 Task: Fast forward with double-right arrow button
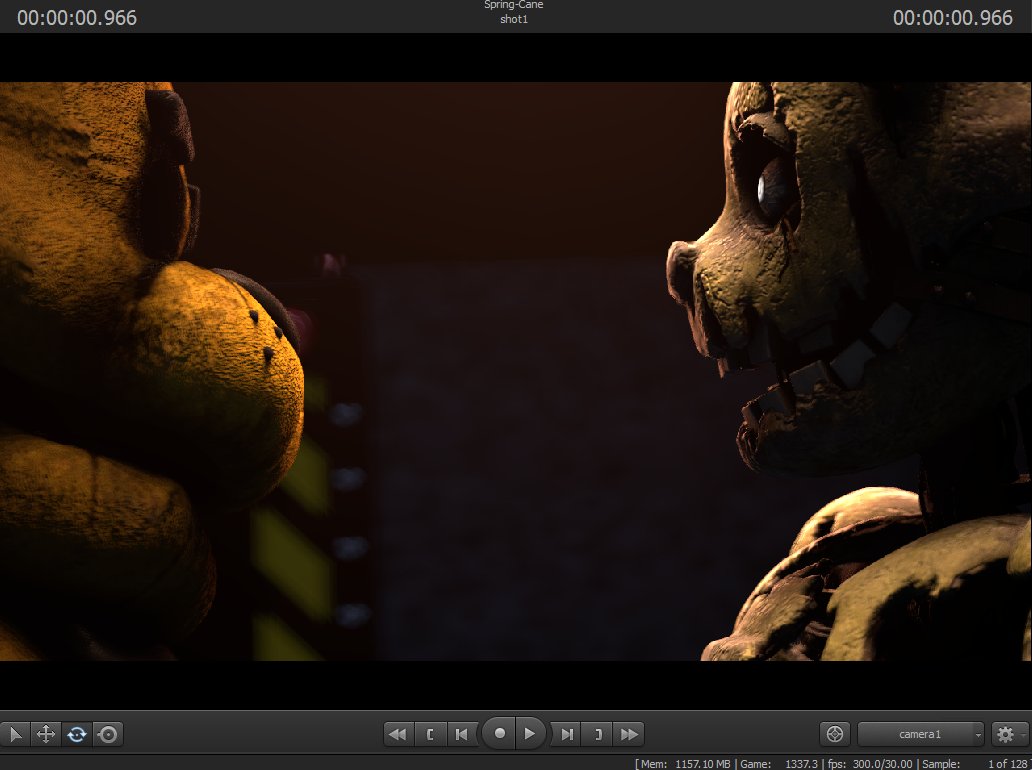pos(629,734)
